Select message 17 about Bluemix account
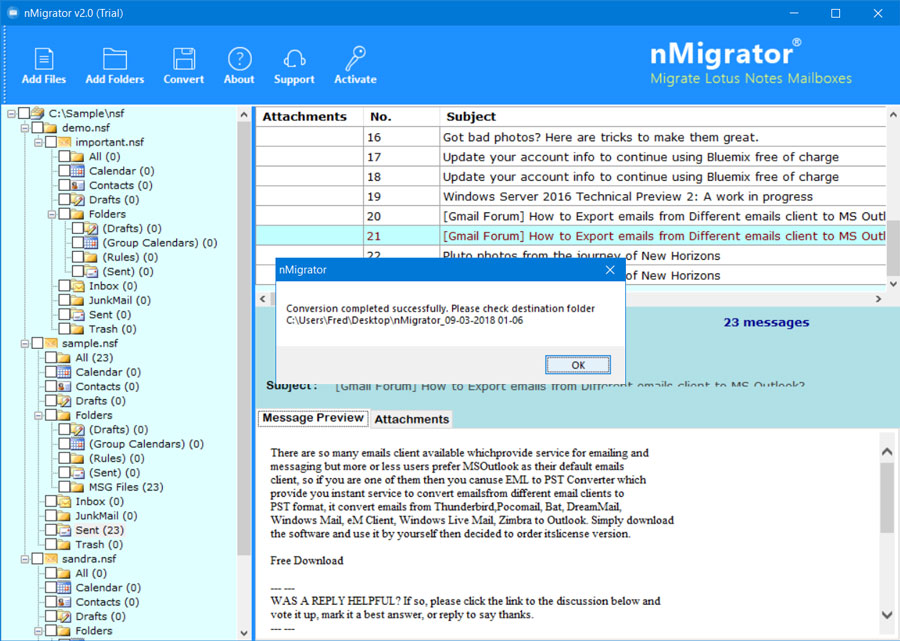The width and height of the screenshot is (900, 641). tap(571, 157)
